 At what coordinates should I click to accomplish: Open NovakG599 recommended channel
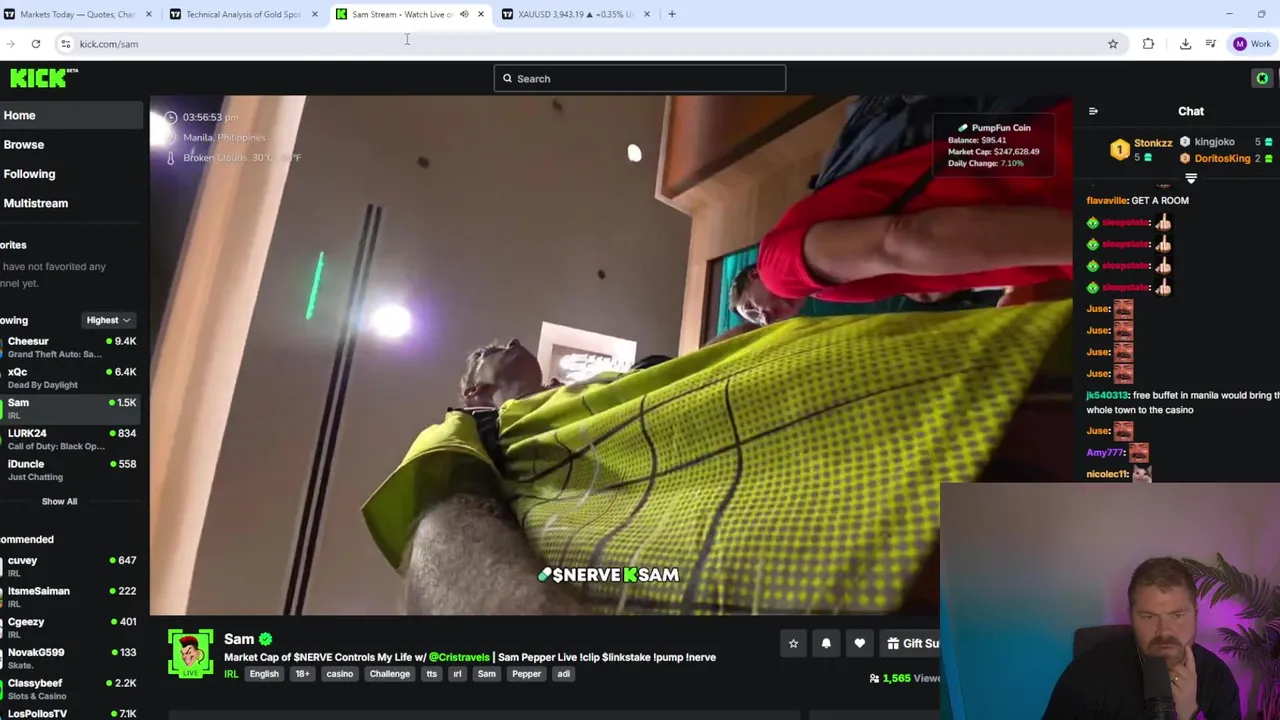pyautogui.click(x=70, y=658)
